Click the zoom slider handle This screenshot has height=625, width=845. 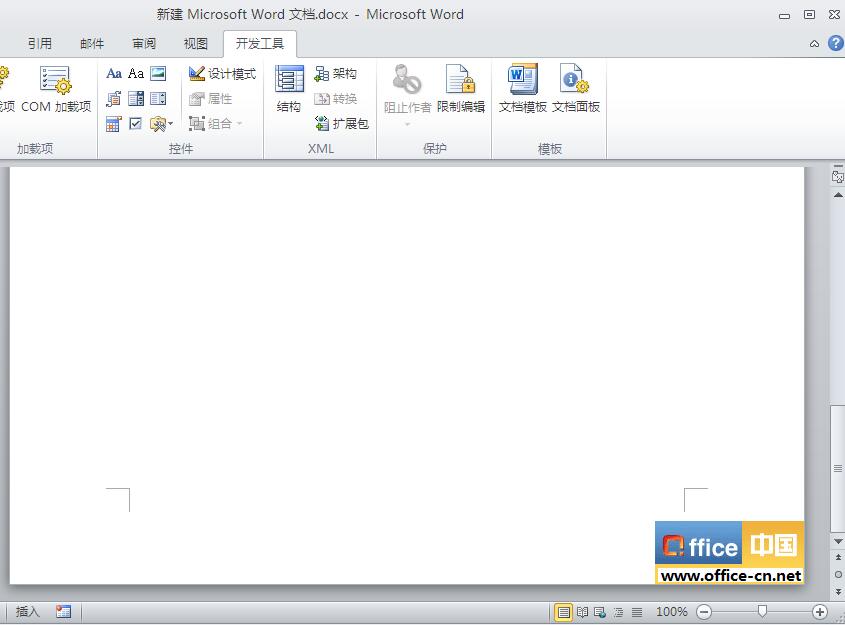pyautogui.click(x=762, y=611)
